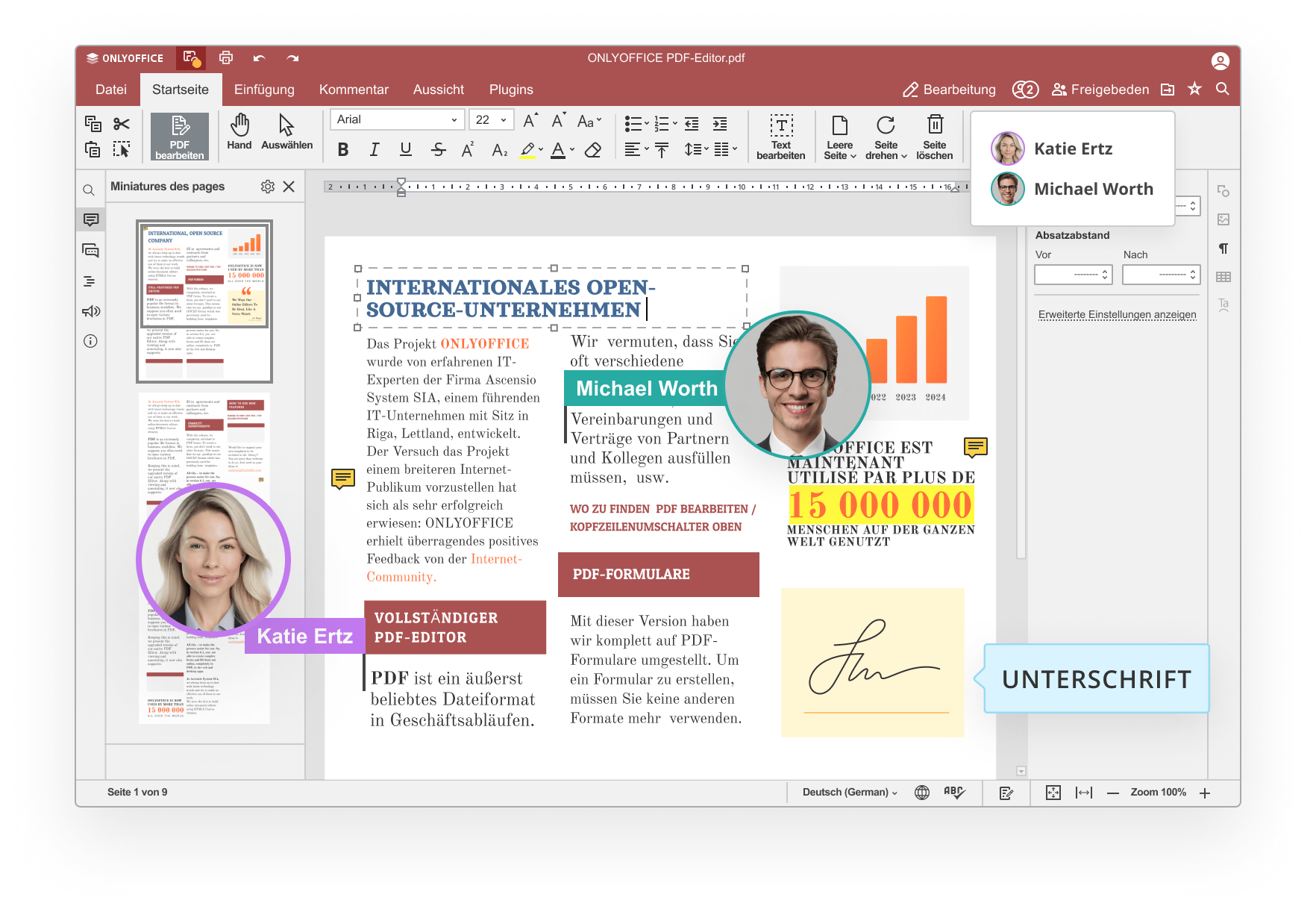Delete page with Seite löschen
Viewport: 1316px width, 912px height.
point(934,136)
